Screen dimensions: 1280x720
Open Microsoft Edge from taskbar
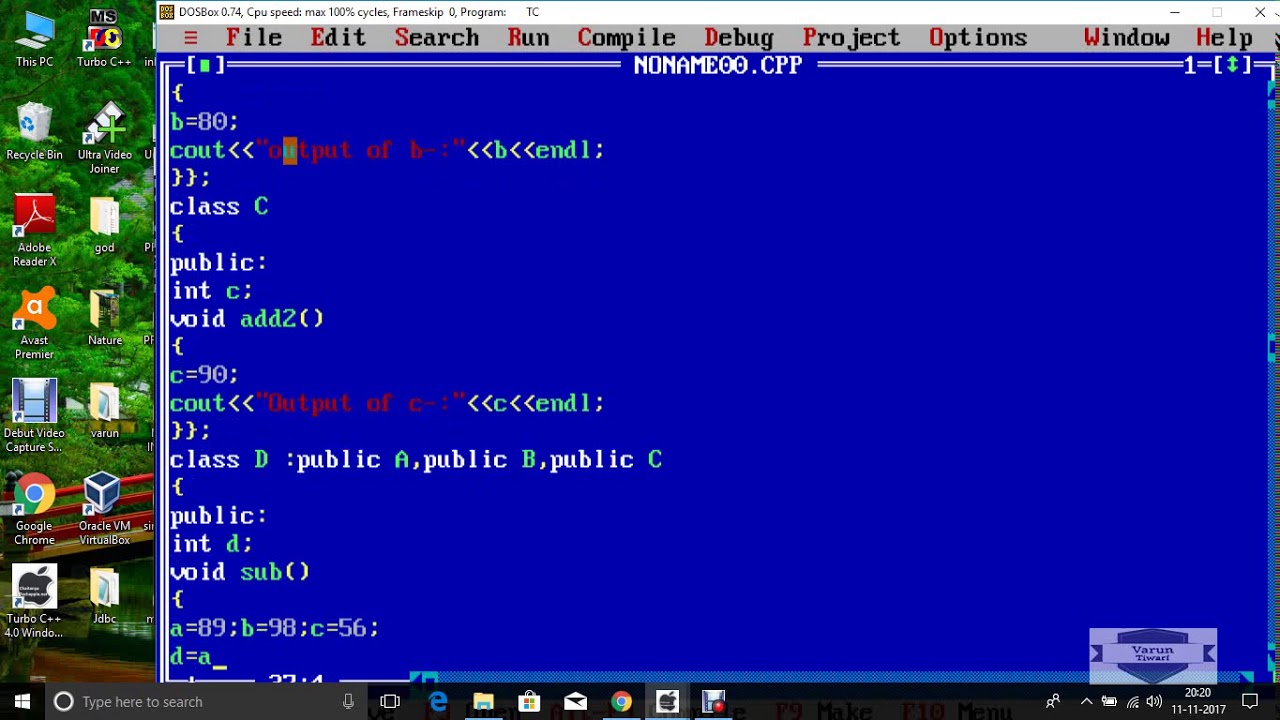(x=438, y=702)
